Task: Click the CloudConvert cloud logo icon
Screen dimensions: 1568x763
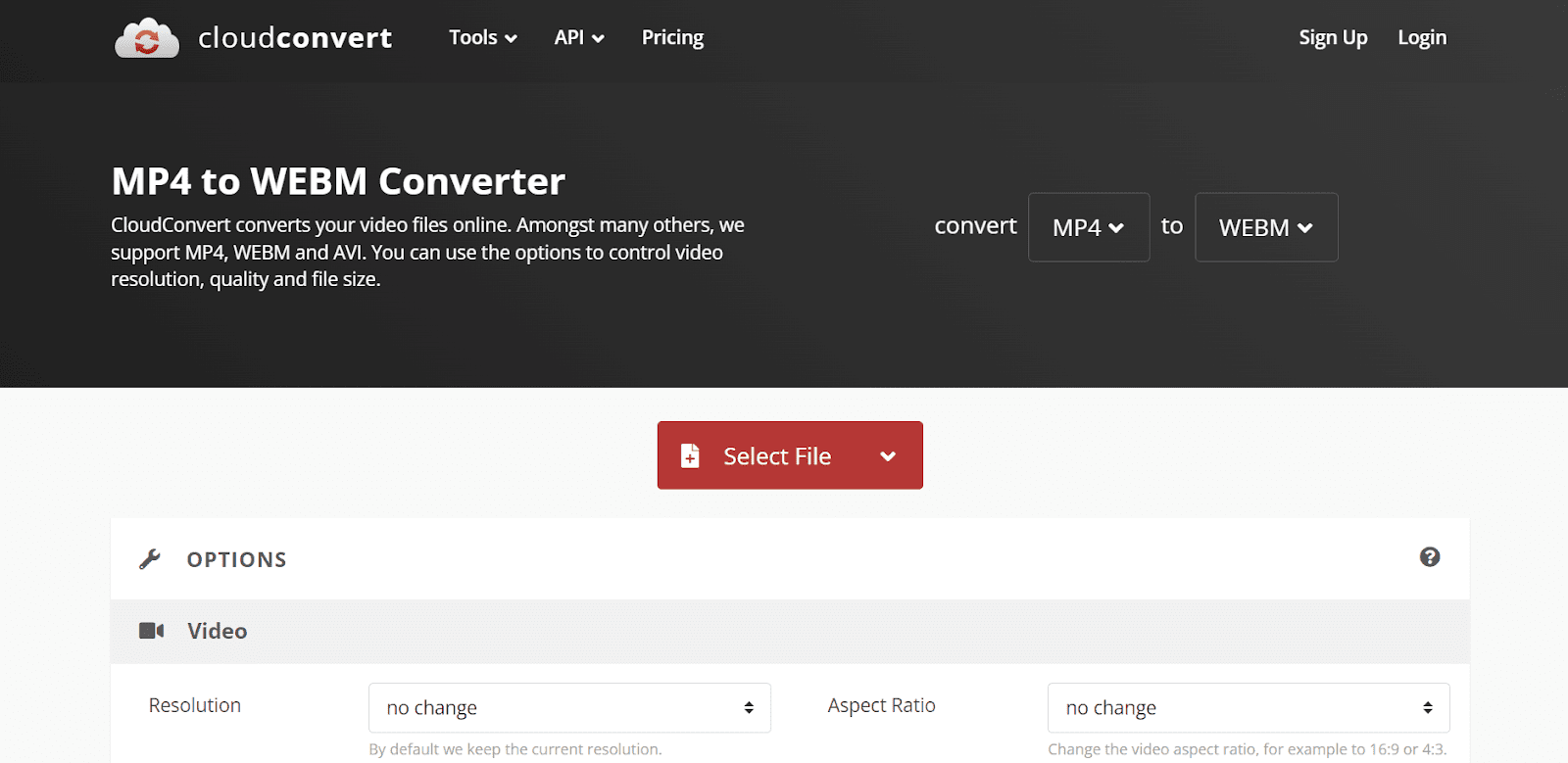Action: click(x=147, y=38)
